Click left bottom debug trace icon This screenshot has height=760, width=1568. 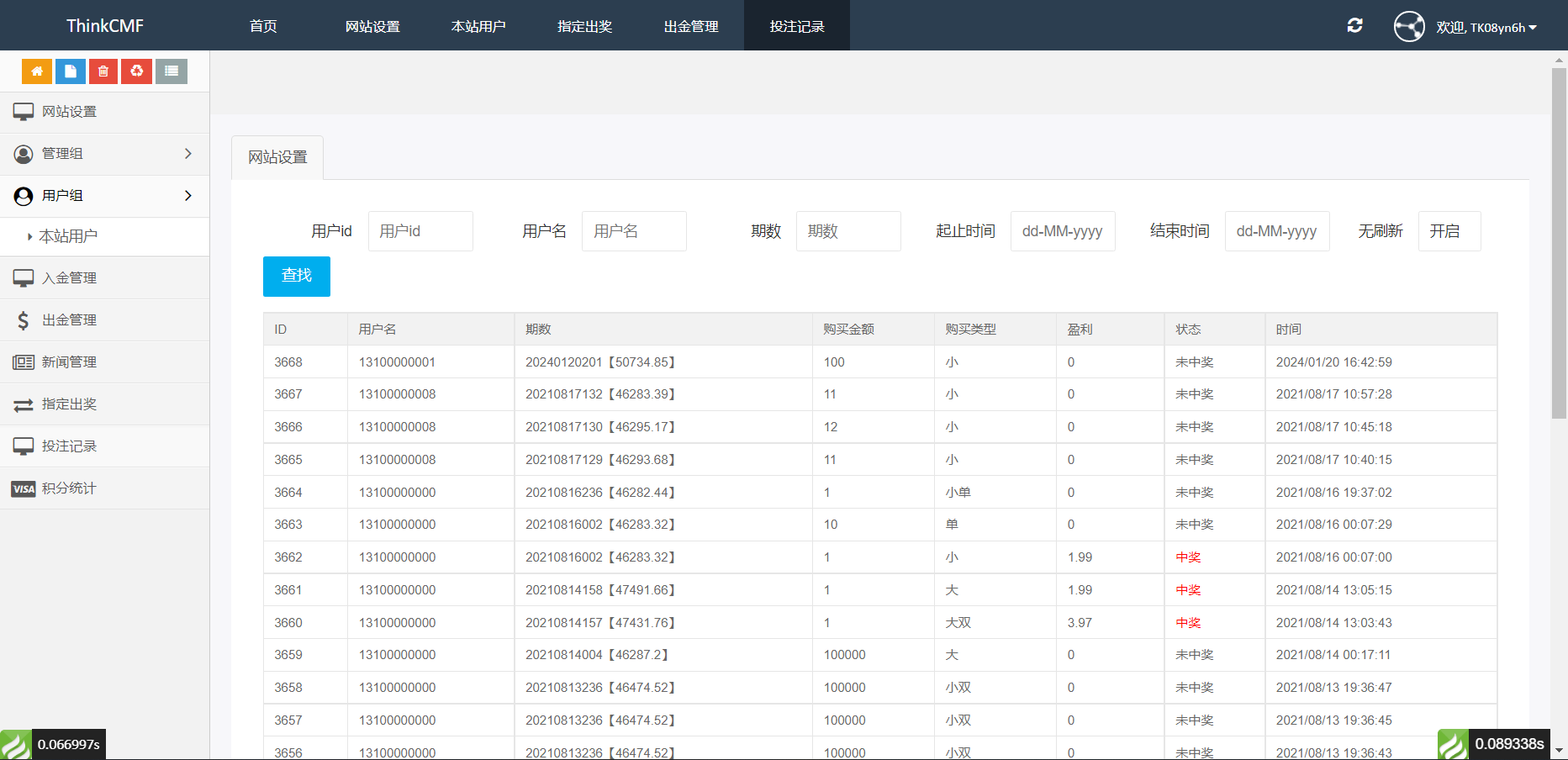click(15, 745)
